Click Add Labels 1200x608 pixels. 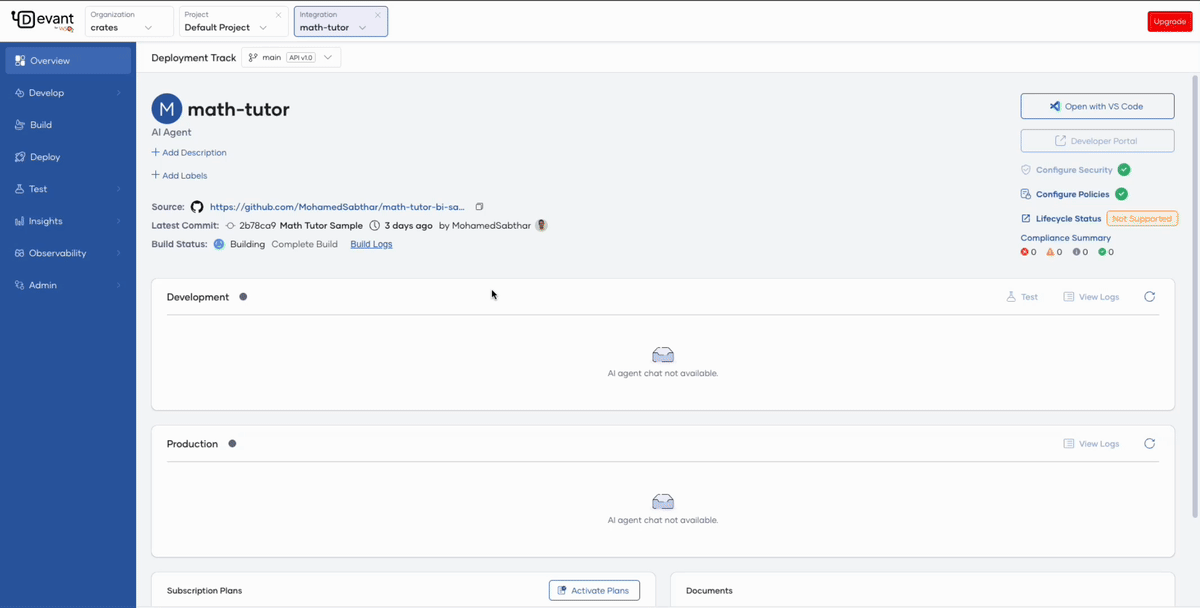(180, 176)
